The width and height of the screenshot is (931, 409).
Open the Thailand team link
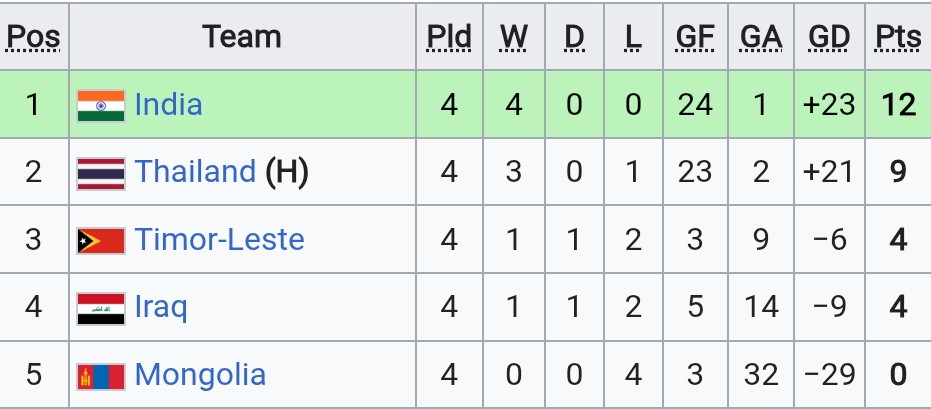[195, 172]
